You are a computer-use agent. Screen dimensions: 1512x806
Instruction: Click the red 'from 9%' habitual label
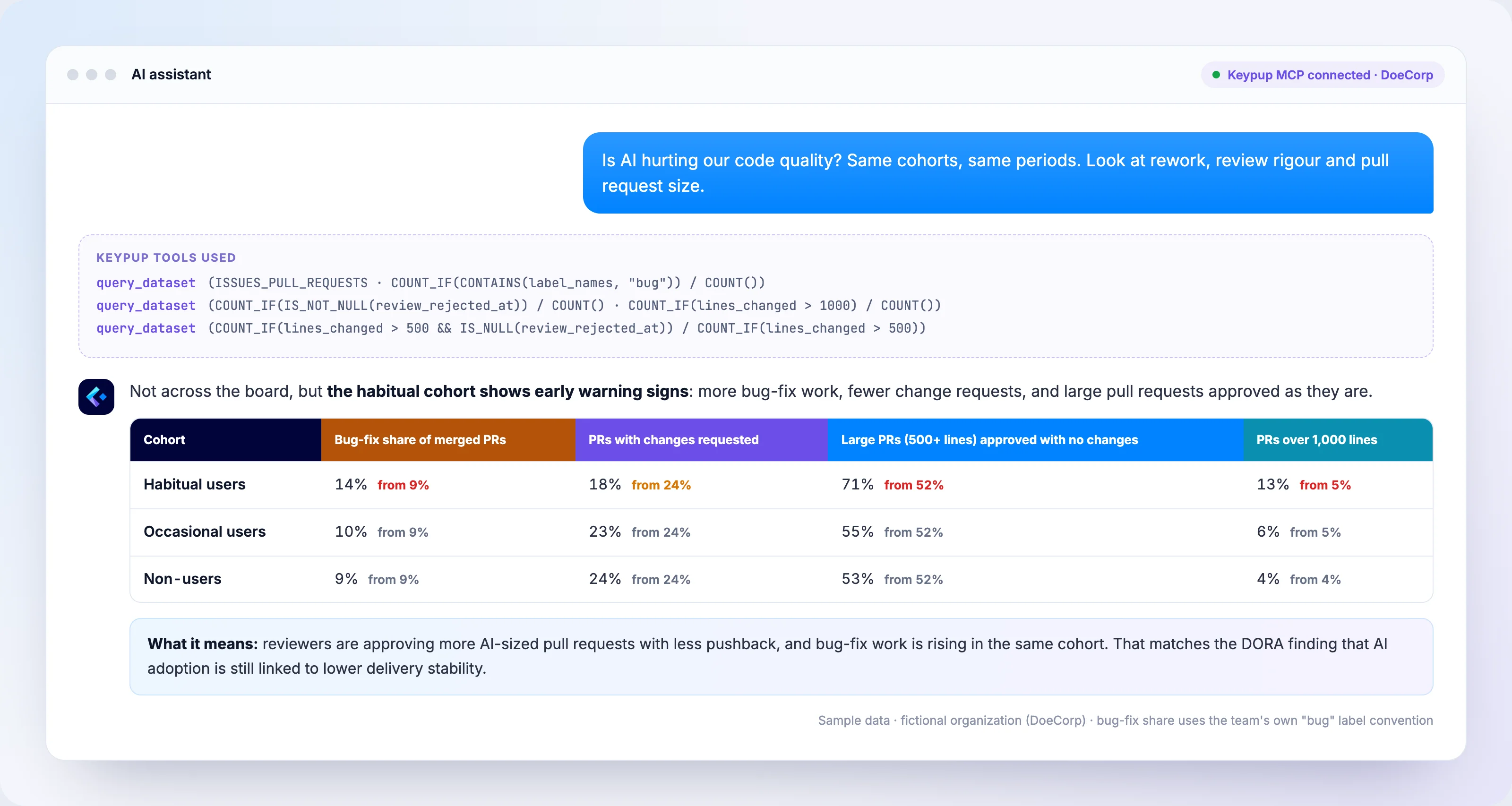click(403, 485)
